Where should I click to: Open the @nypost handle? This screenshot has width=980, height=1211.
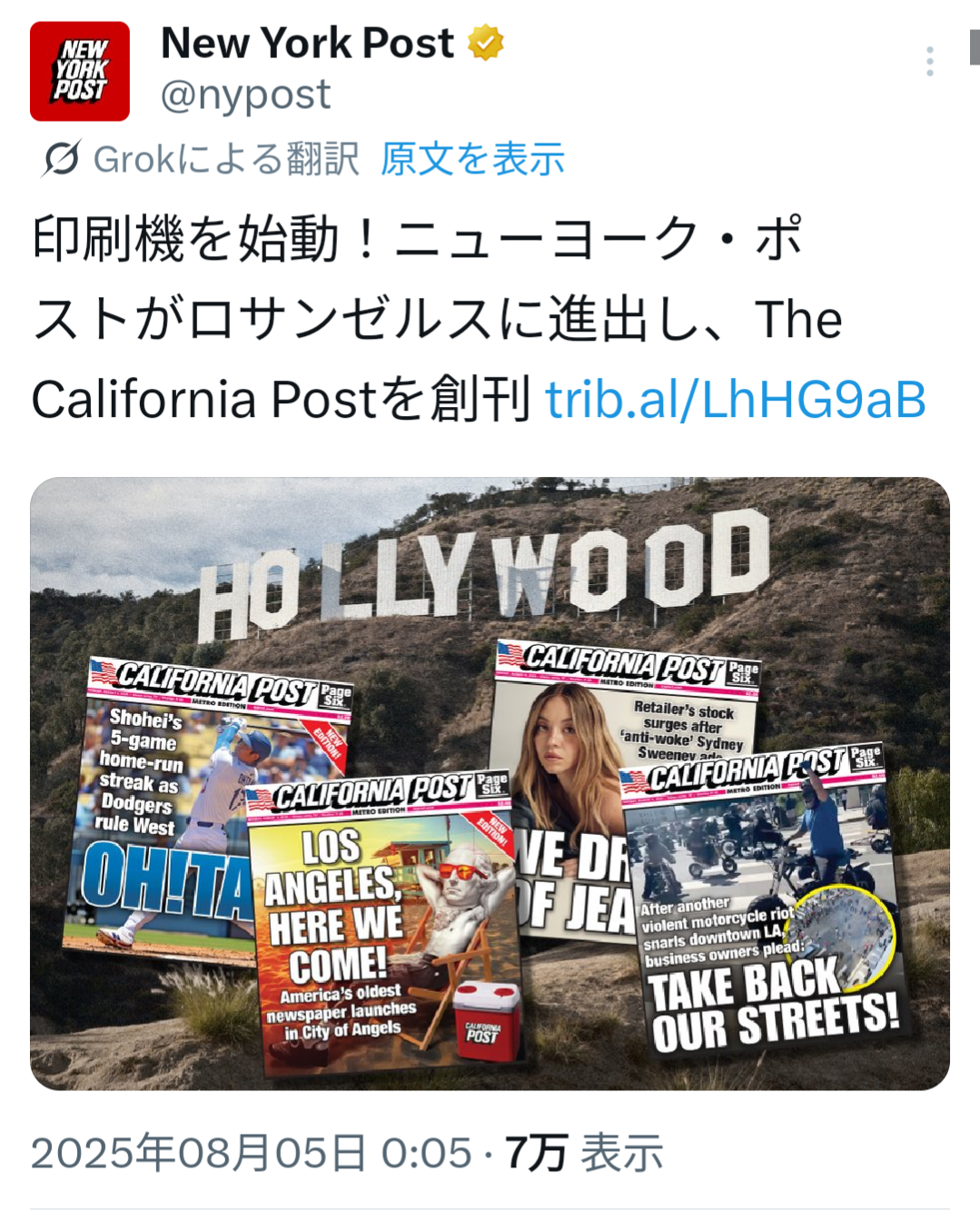(x=245, y=94)
